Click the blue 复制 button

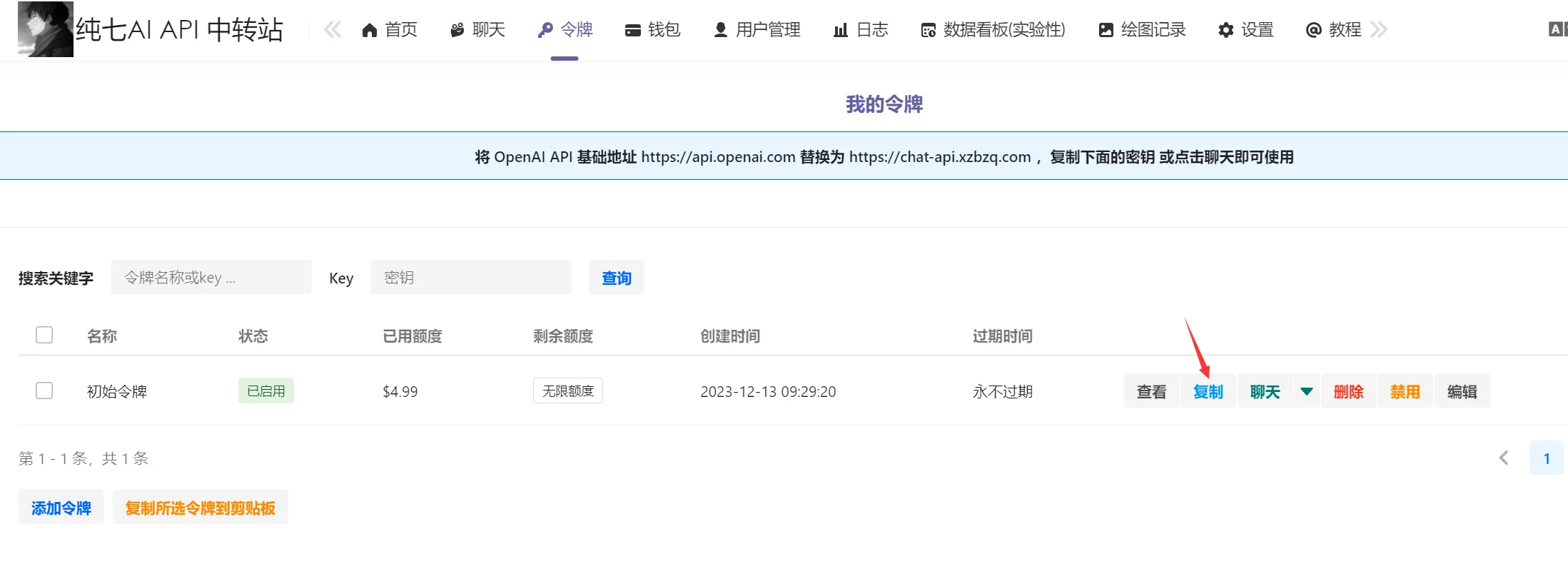pyautogui.click(x=1208, y=391)
